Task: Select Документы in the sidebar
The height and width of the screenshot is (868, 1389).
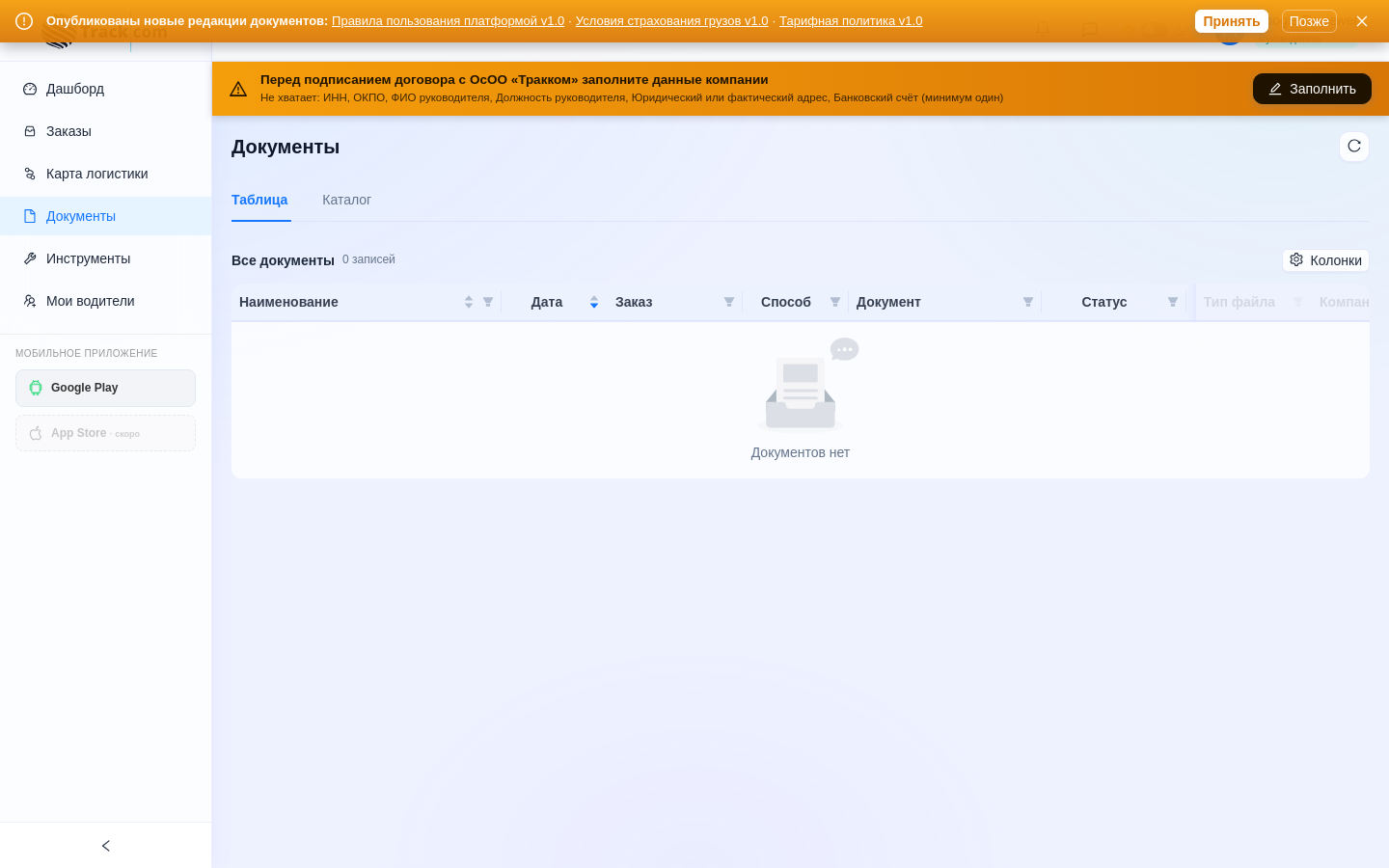Action: pyautogui.click(x=105, y=216)
